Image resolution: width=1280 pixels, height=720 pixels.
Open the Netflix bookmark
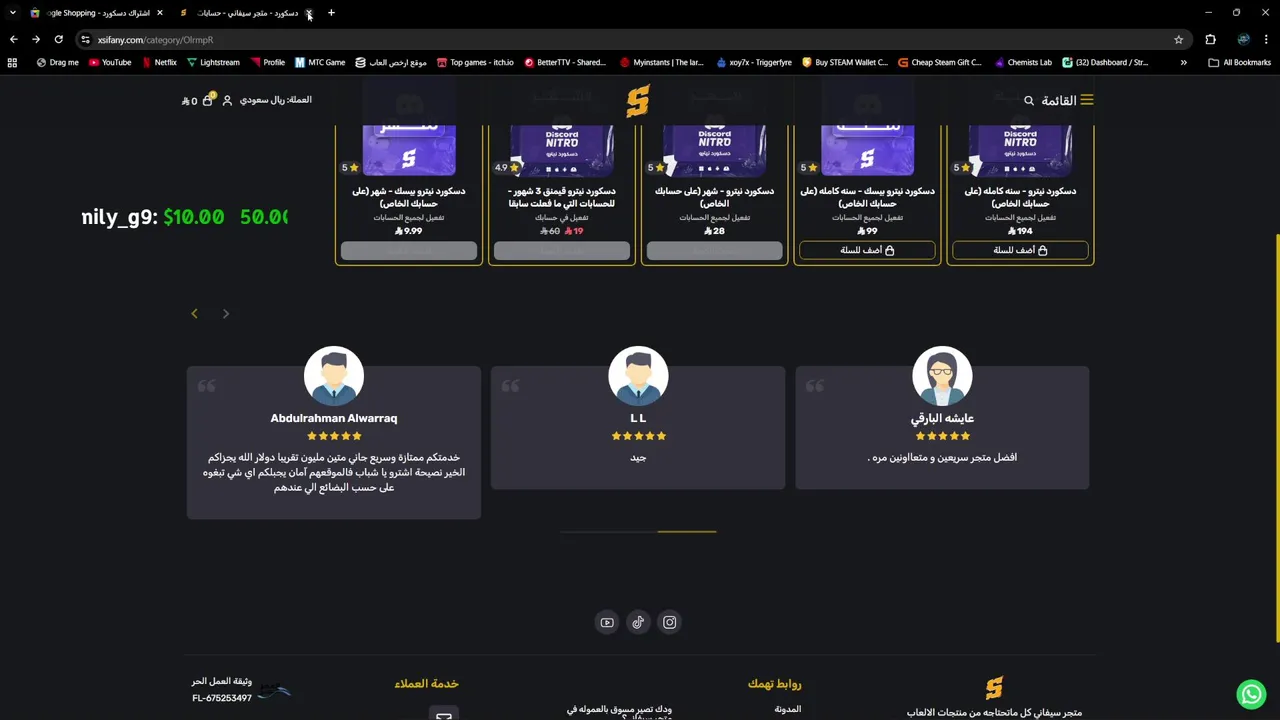[x=159, y=62]
